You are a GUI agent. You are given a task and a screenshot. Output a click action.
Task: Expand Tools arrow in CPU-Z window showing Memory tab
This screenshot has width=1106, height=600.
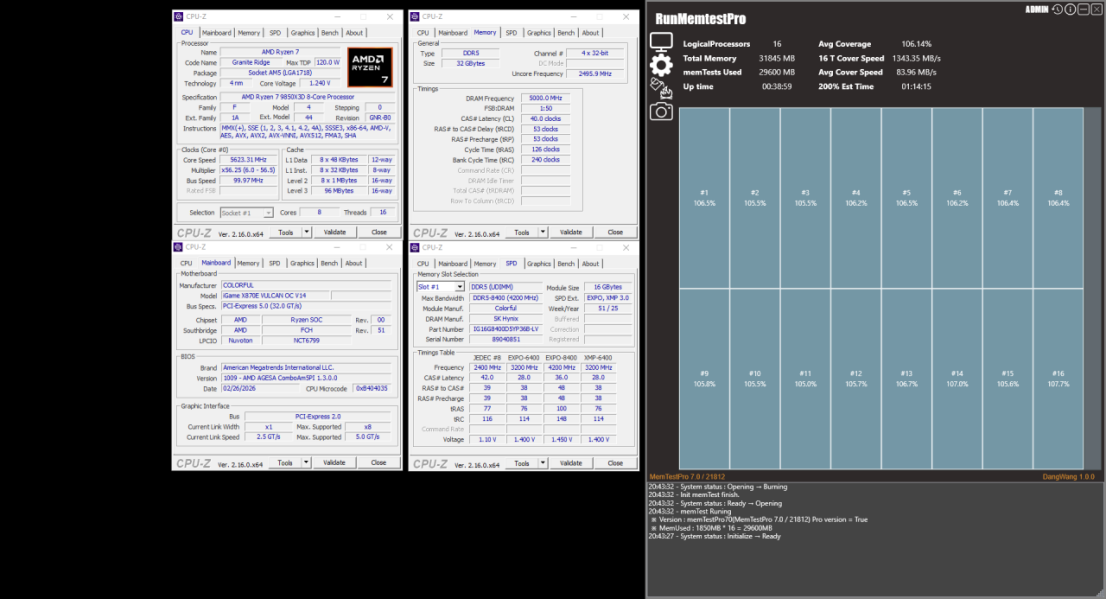point(542,232)
